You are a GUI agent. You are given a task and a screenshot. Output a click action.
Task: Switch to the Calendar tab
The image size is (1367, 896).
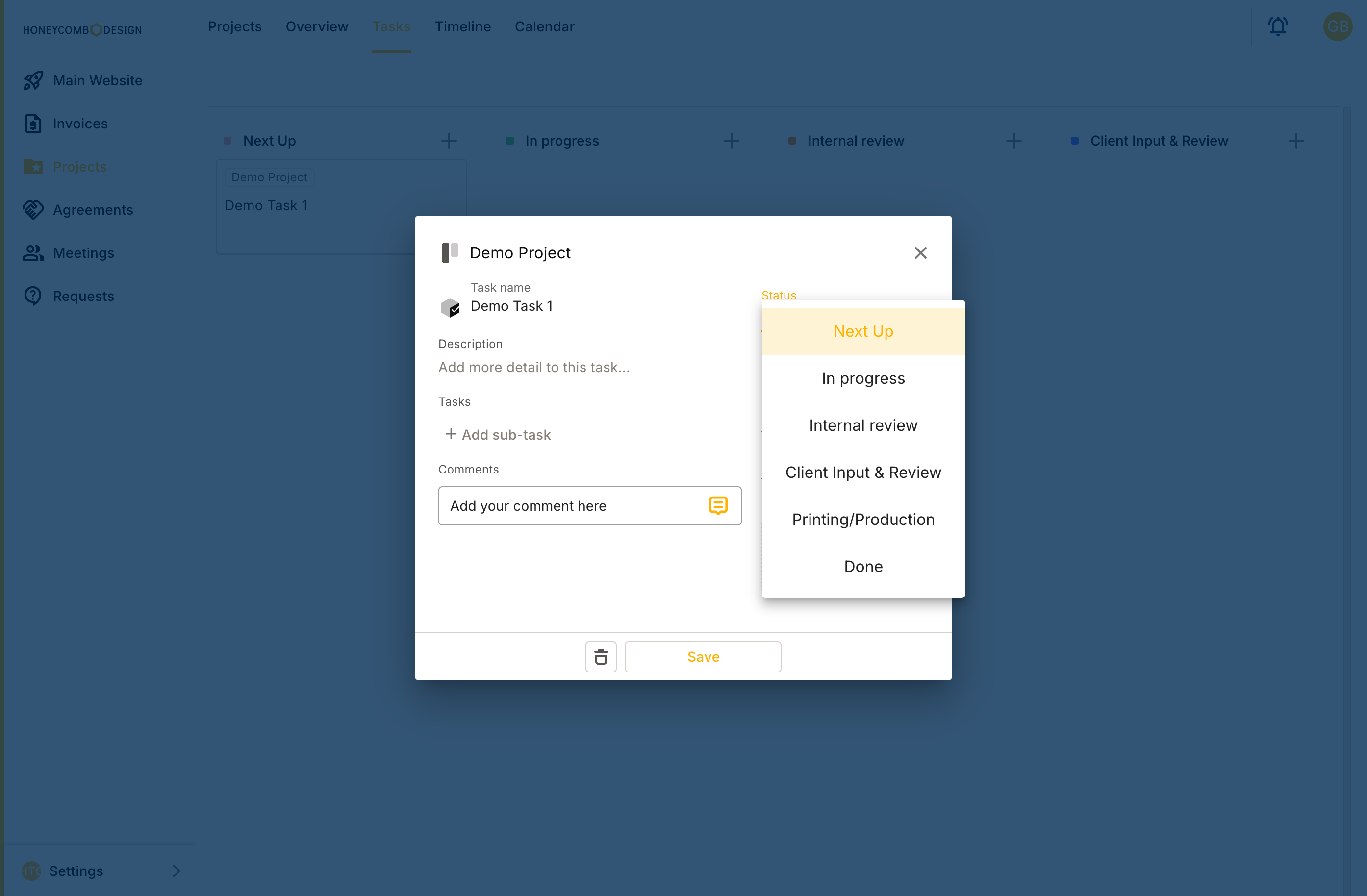pyautogui.click(x=545, y=26)
